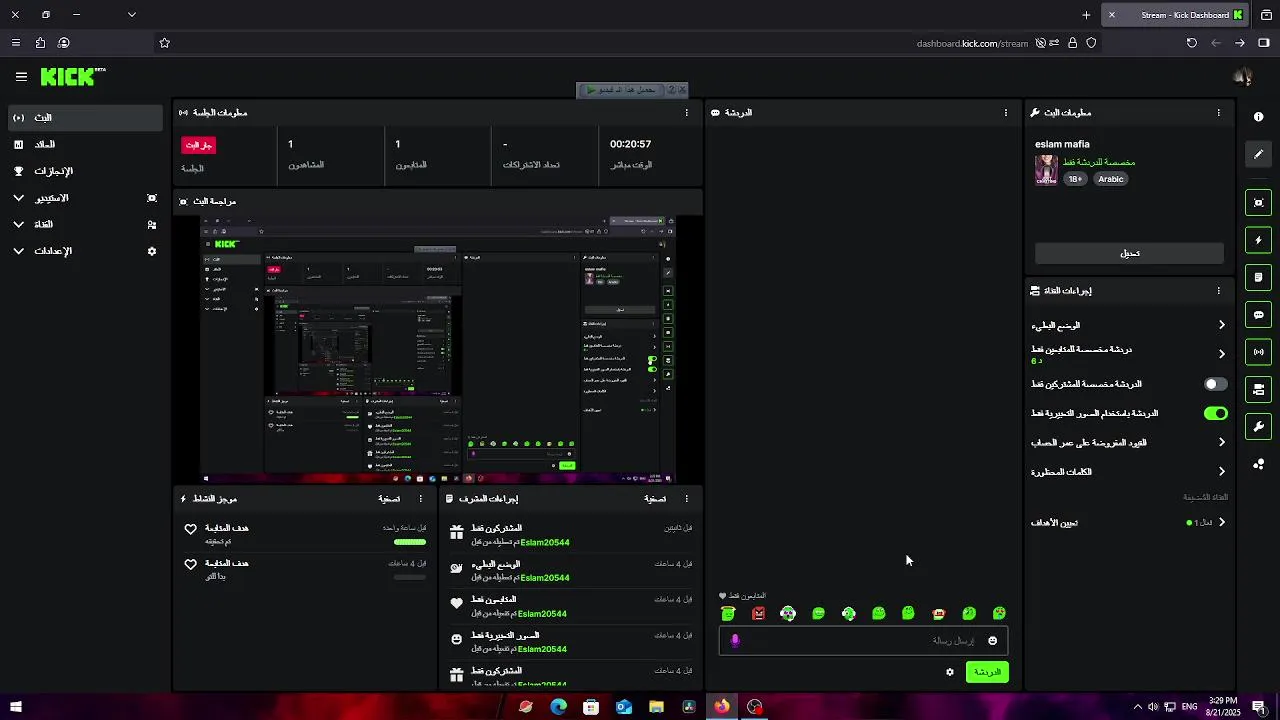Open the Kick hamburger menu

tap(21, 76)
